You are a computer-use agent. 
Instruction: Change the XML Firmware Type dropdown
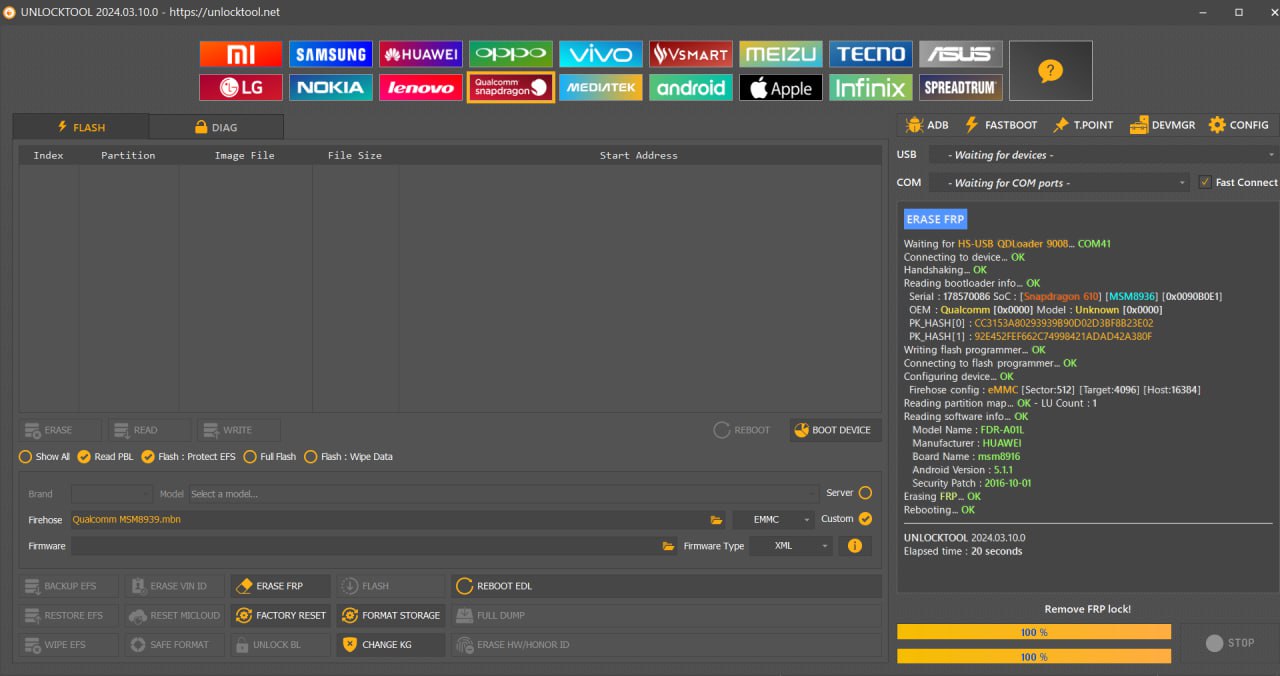(790, 546)
